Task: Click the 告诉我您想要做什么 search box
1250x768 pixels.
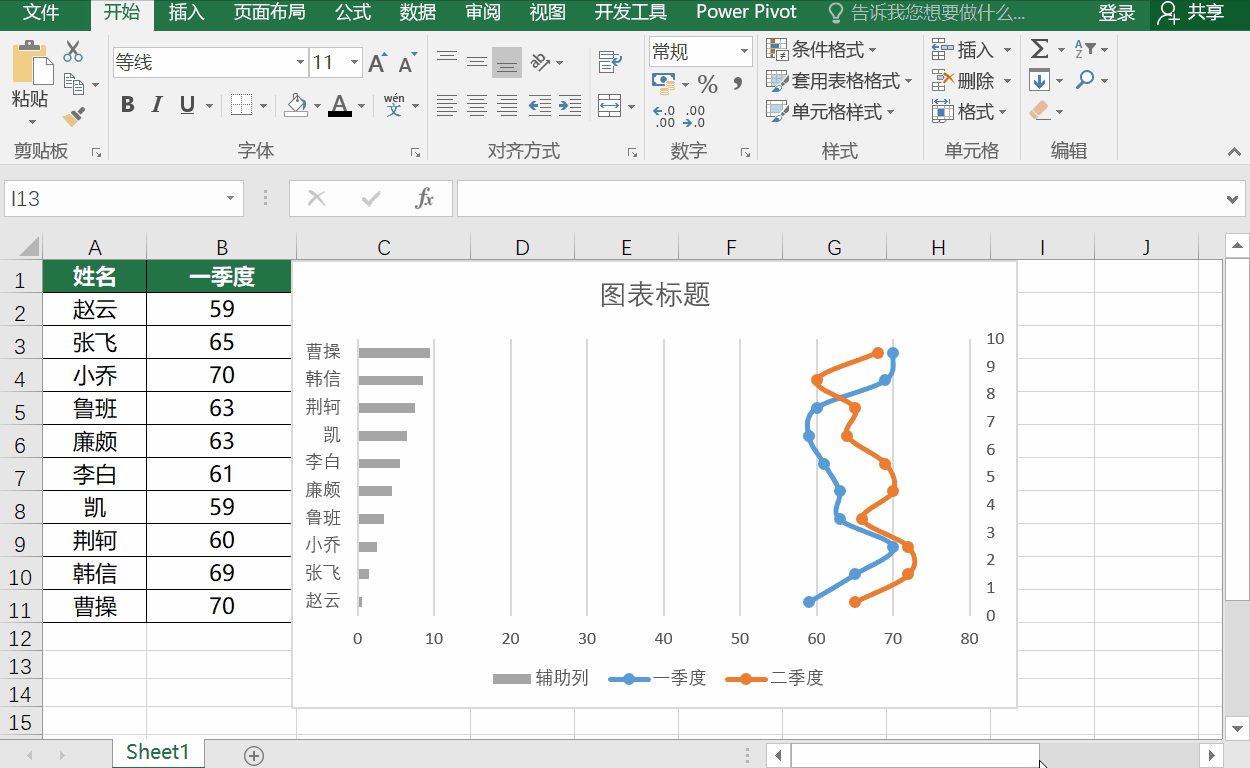Action: [x=926, y=13]
